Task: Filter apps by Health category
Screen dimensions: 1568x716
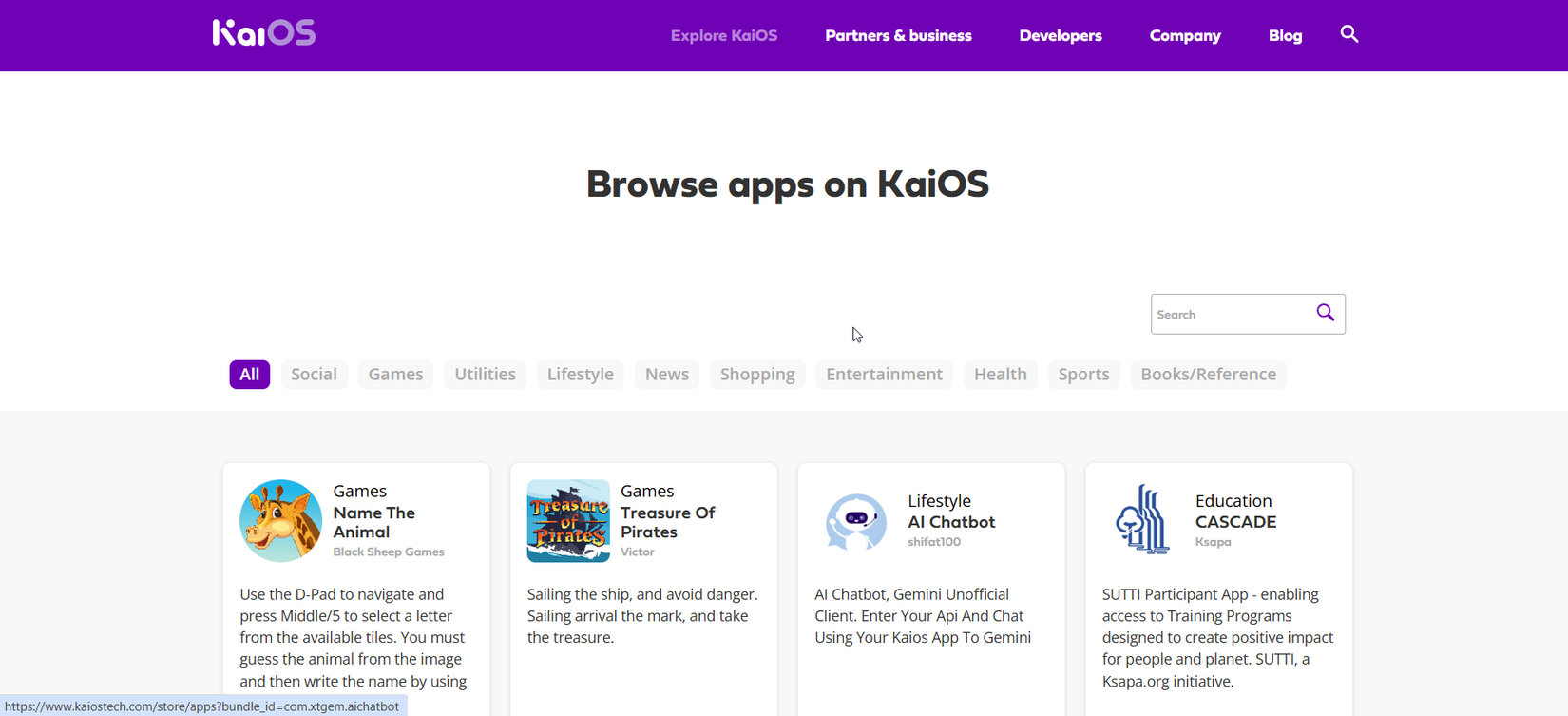Action: coord(1000,374)
